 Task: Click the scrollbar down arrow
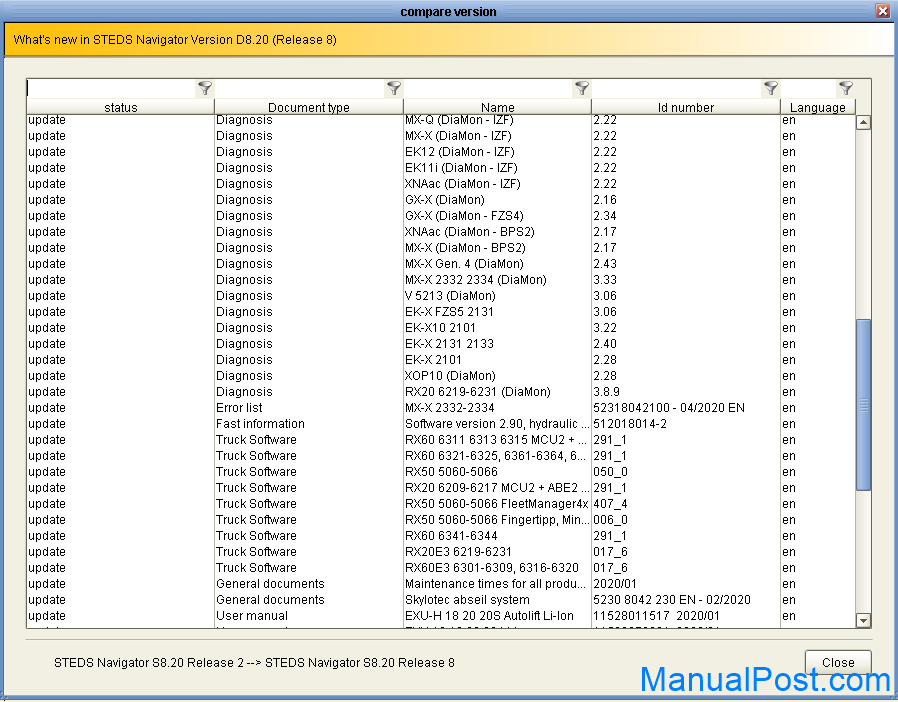point(864,620)
